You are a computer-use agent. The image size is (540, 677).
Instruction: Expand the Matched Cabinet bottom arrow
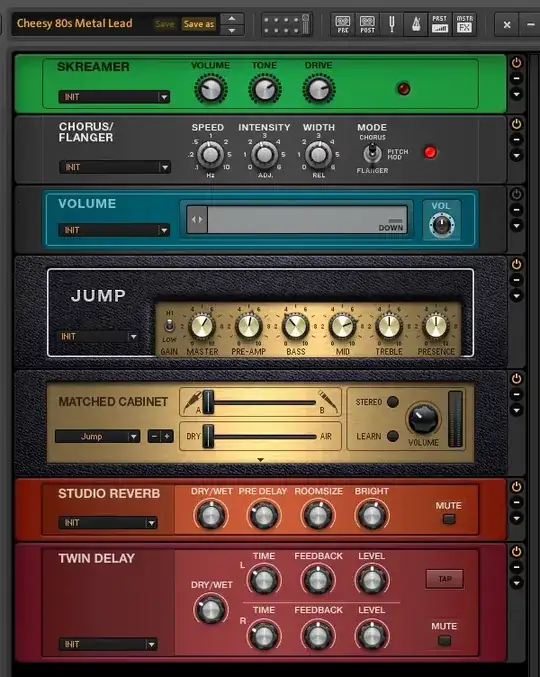point(260,460)
